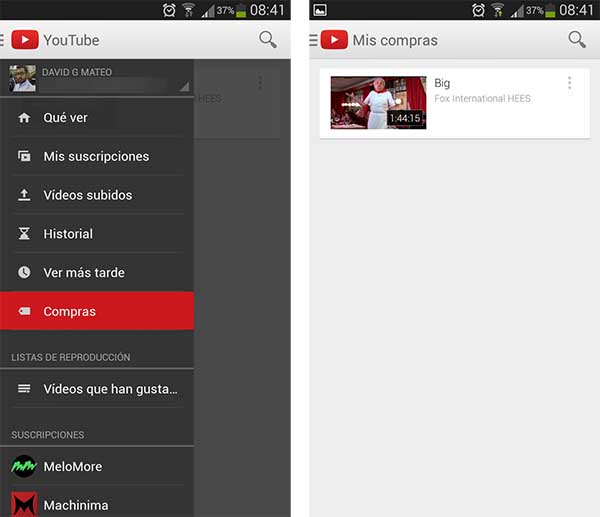Viewport: 600px width, 517px height.
Task: Tap the clock icon beside Ver más tarde
Action: pos(24,272)
